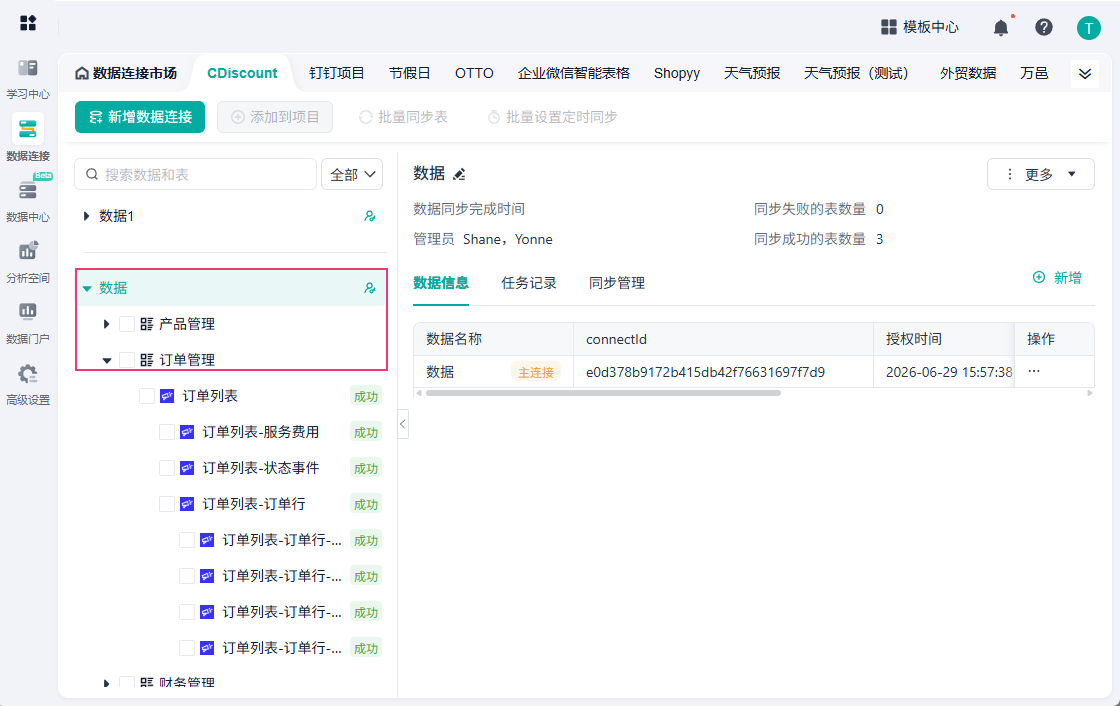Click the 订单列表-服务费用 table icon

[187, 432]
